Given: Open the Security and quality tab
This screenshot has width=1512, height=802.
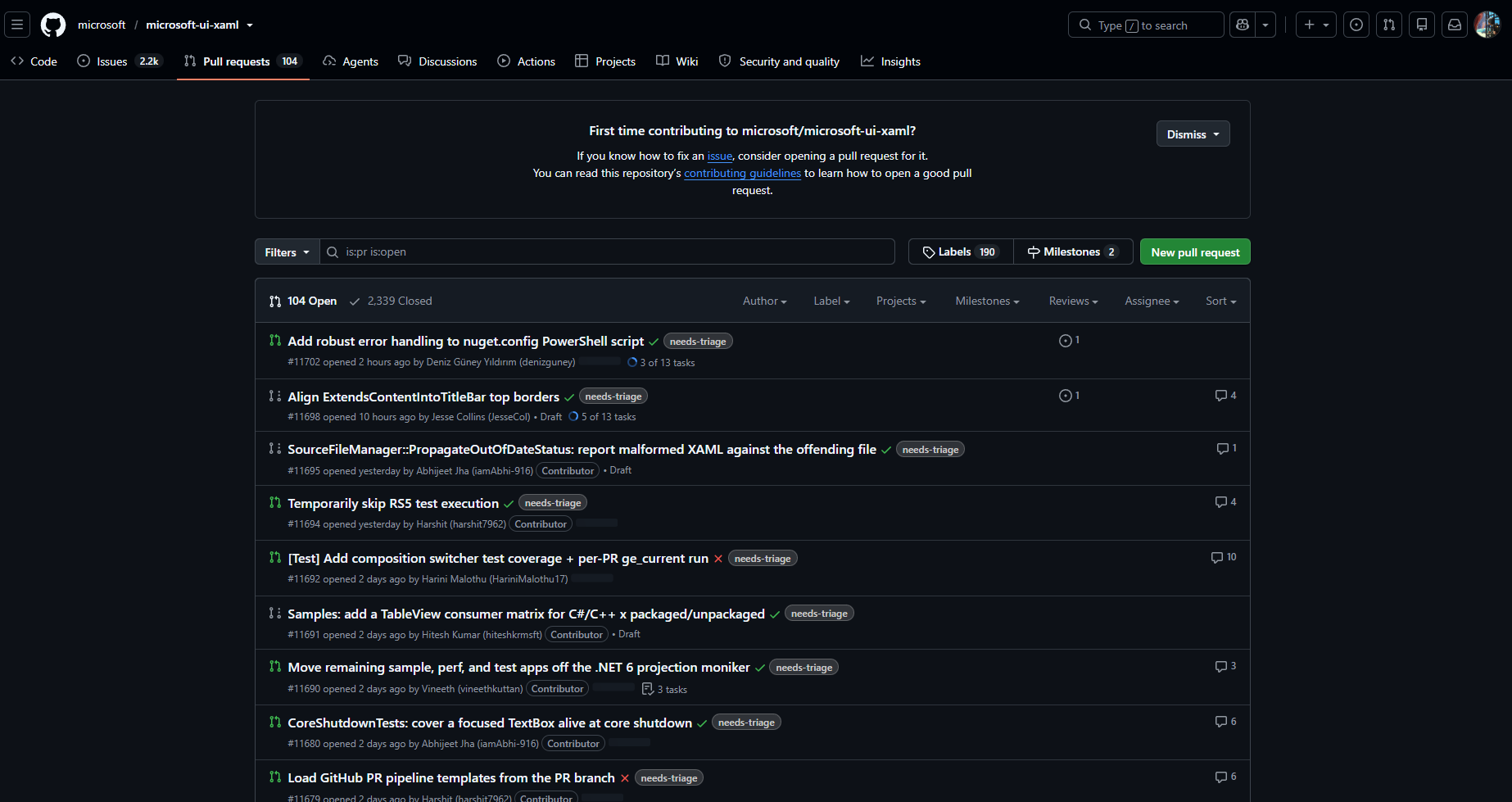Looking at the screenshot, I should coord(779,61).
